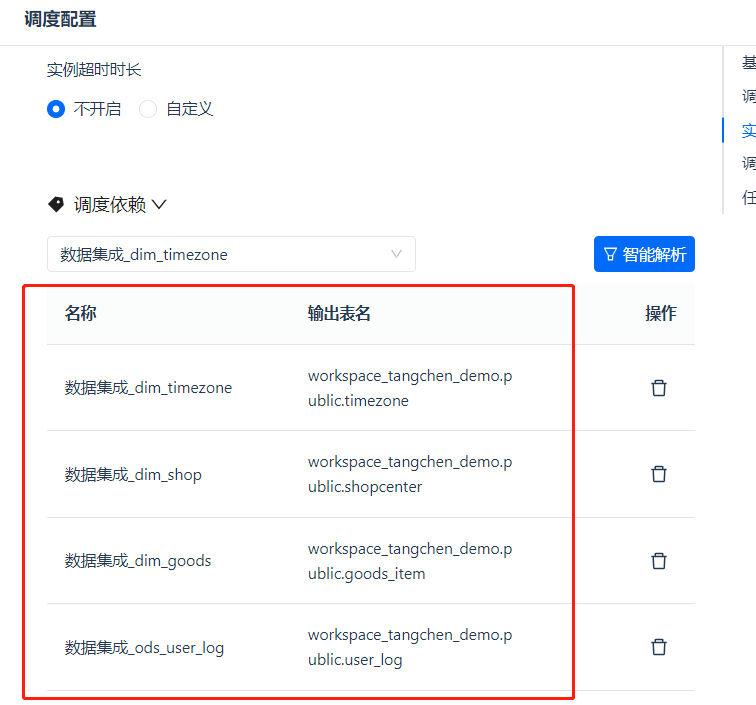Jump to the 基 section in side navigation

748,63
